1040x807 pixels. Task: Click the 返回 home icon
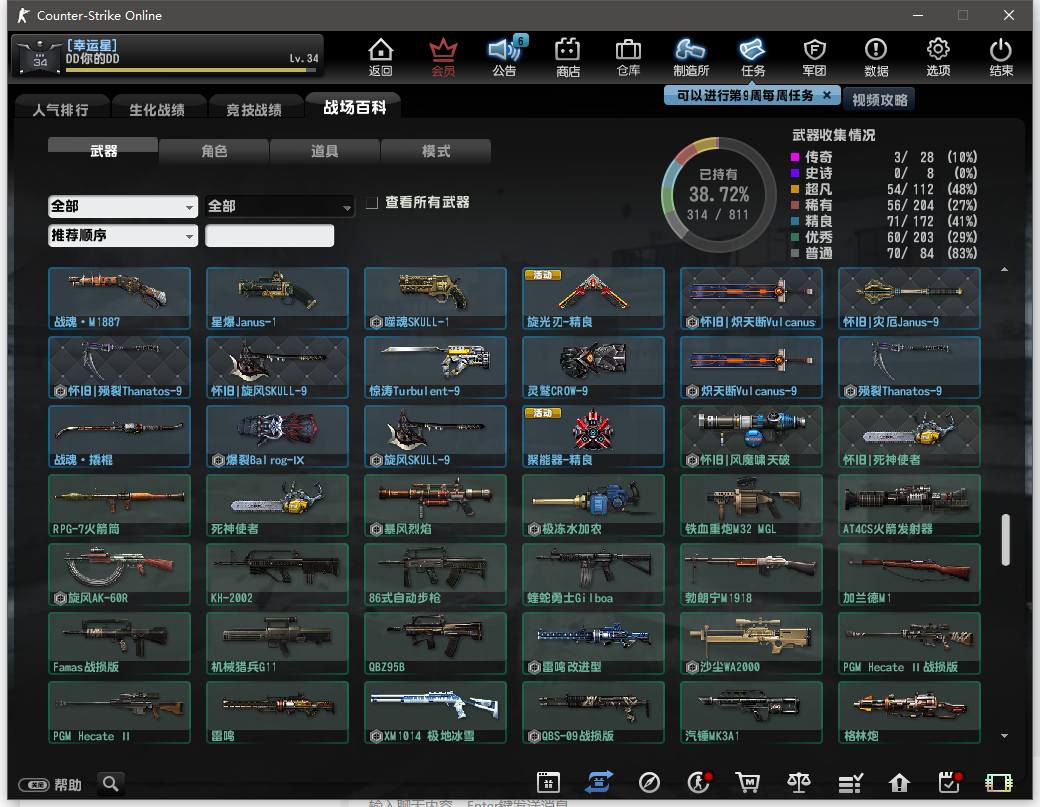[381, 57]
